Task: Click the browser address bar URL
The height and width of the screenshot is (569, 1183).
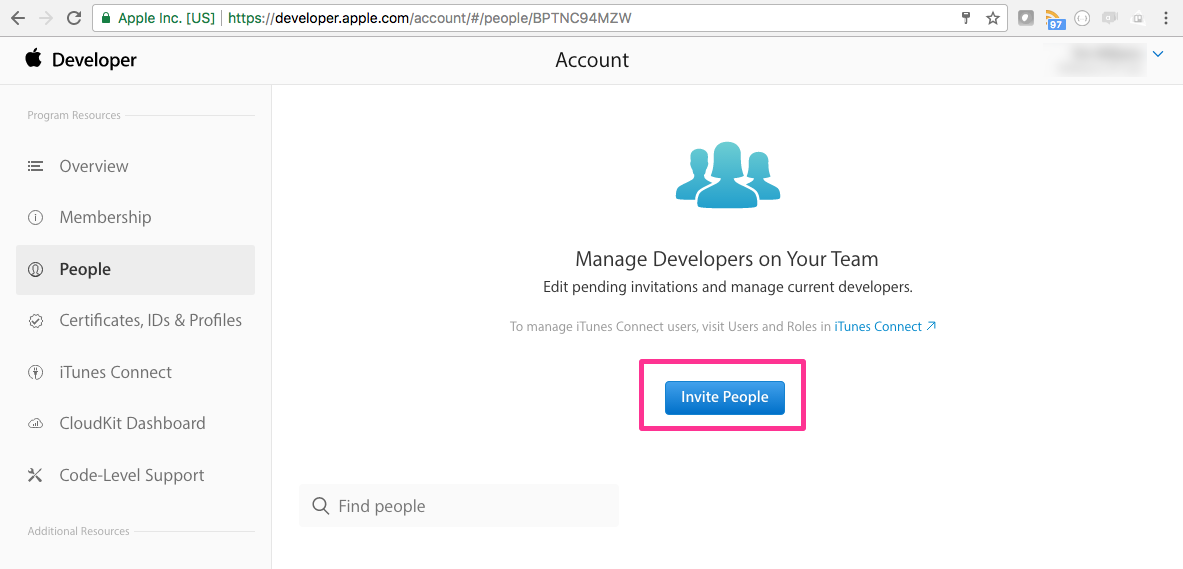Action: 430,18
